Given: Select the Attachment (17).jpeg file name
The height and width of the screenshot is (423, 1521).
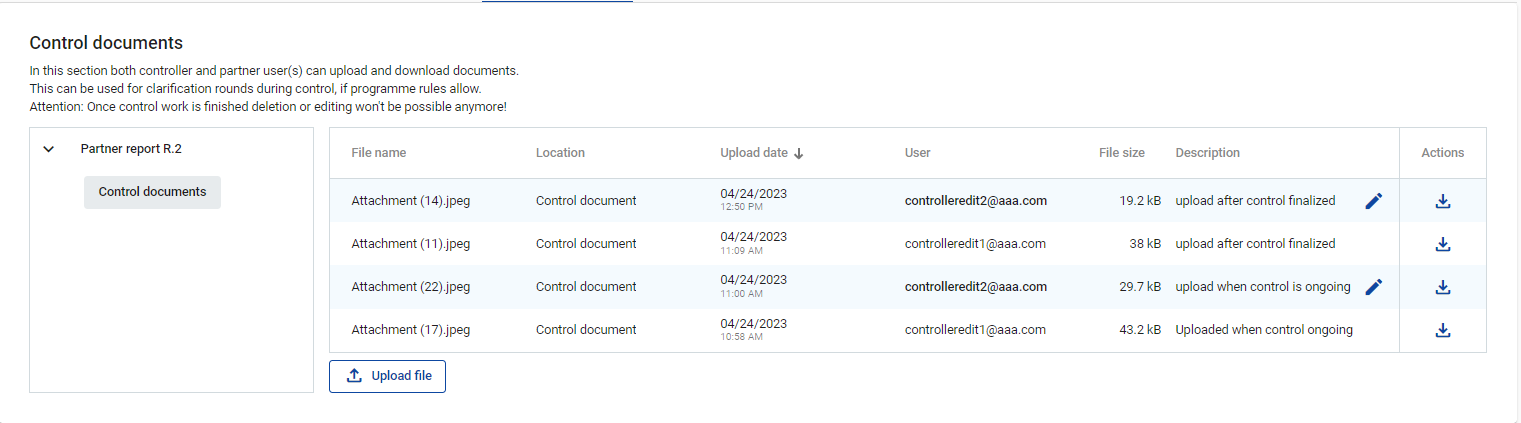Looking at the screenshot, I should click(410, 330).
